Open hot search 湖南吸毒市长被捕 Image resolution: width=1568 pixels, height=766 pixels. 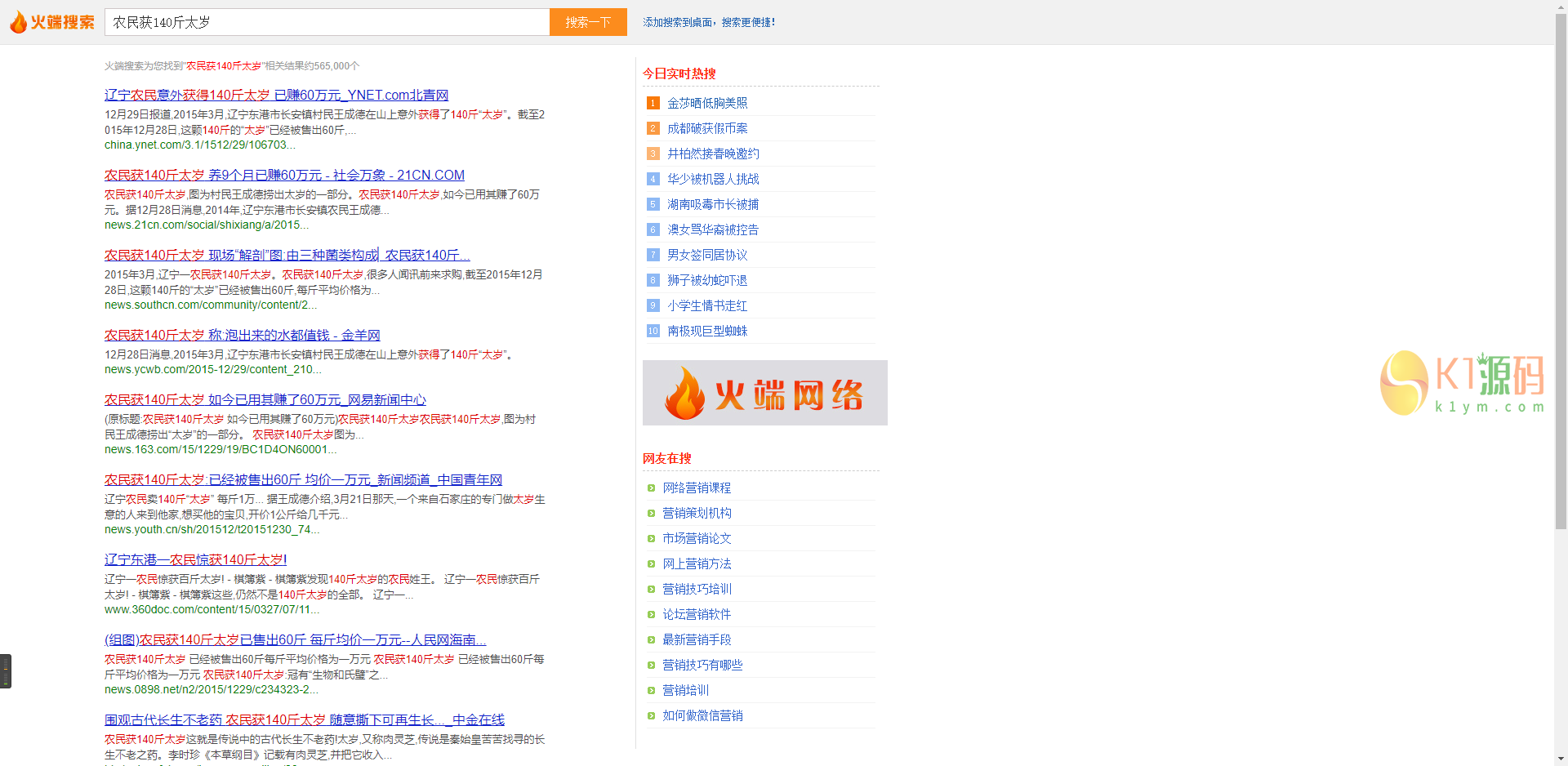713,204
